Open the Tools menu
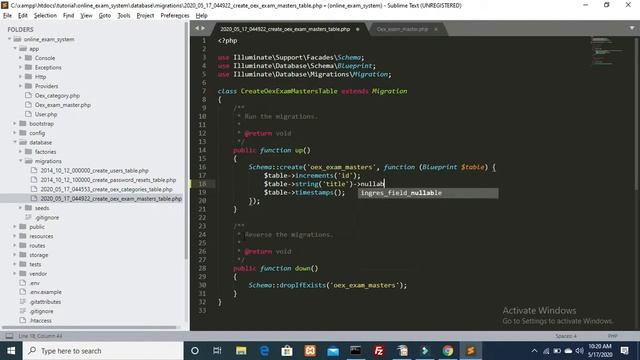Viewport: 640px width, 360px height. 124,16
